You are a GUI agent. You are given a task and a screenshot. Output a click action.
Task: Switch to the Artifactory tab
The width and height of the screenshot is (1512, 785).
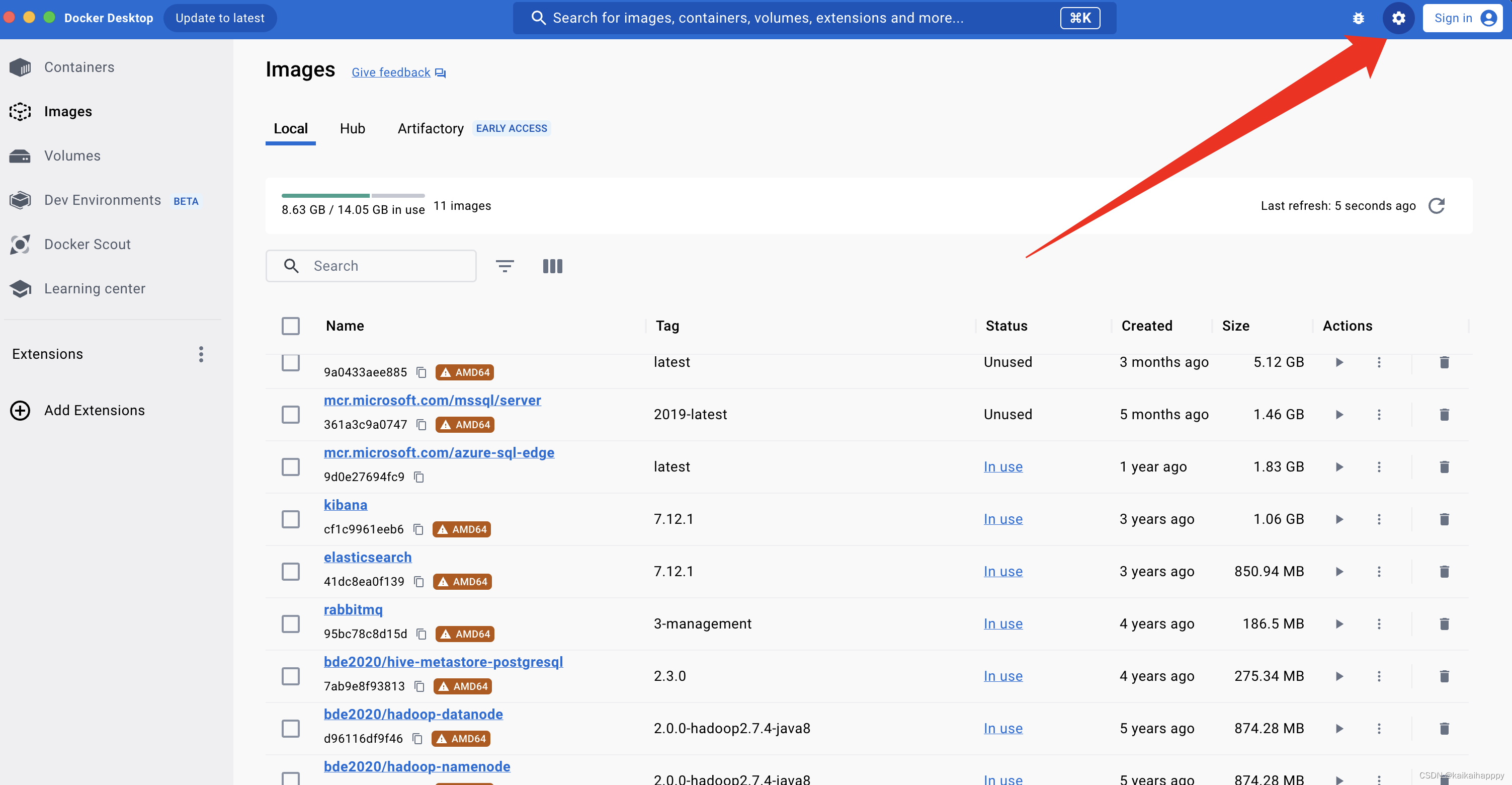click(x=430, y=129)
